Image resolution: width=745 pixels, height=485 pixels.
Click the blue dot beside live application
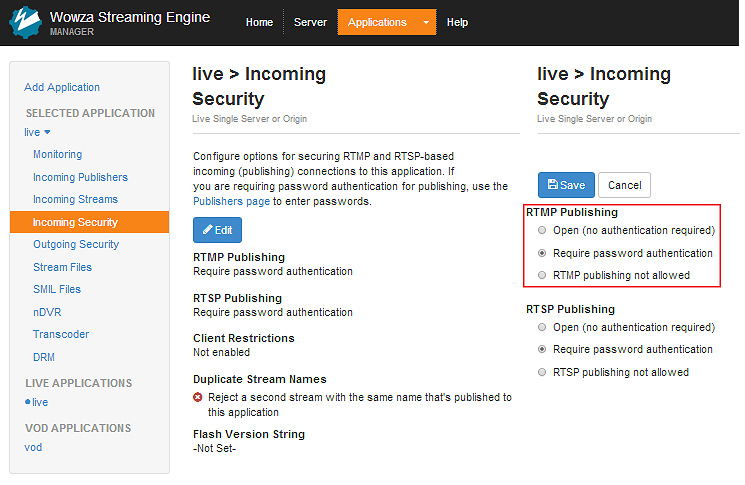[x=28, y=402]
